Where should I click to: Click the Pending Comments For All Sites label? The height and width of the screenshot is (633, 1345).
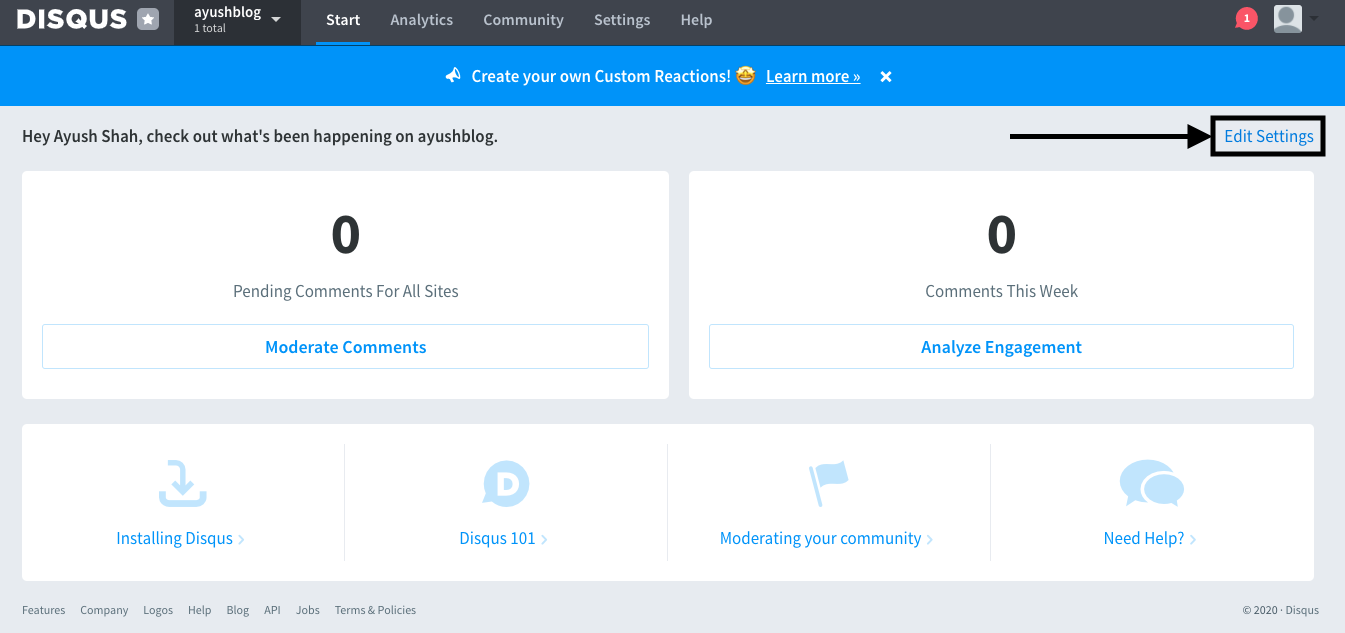point(346,291)
